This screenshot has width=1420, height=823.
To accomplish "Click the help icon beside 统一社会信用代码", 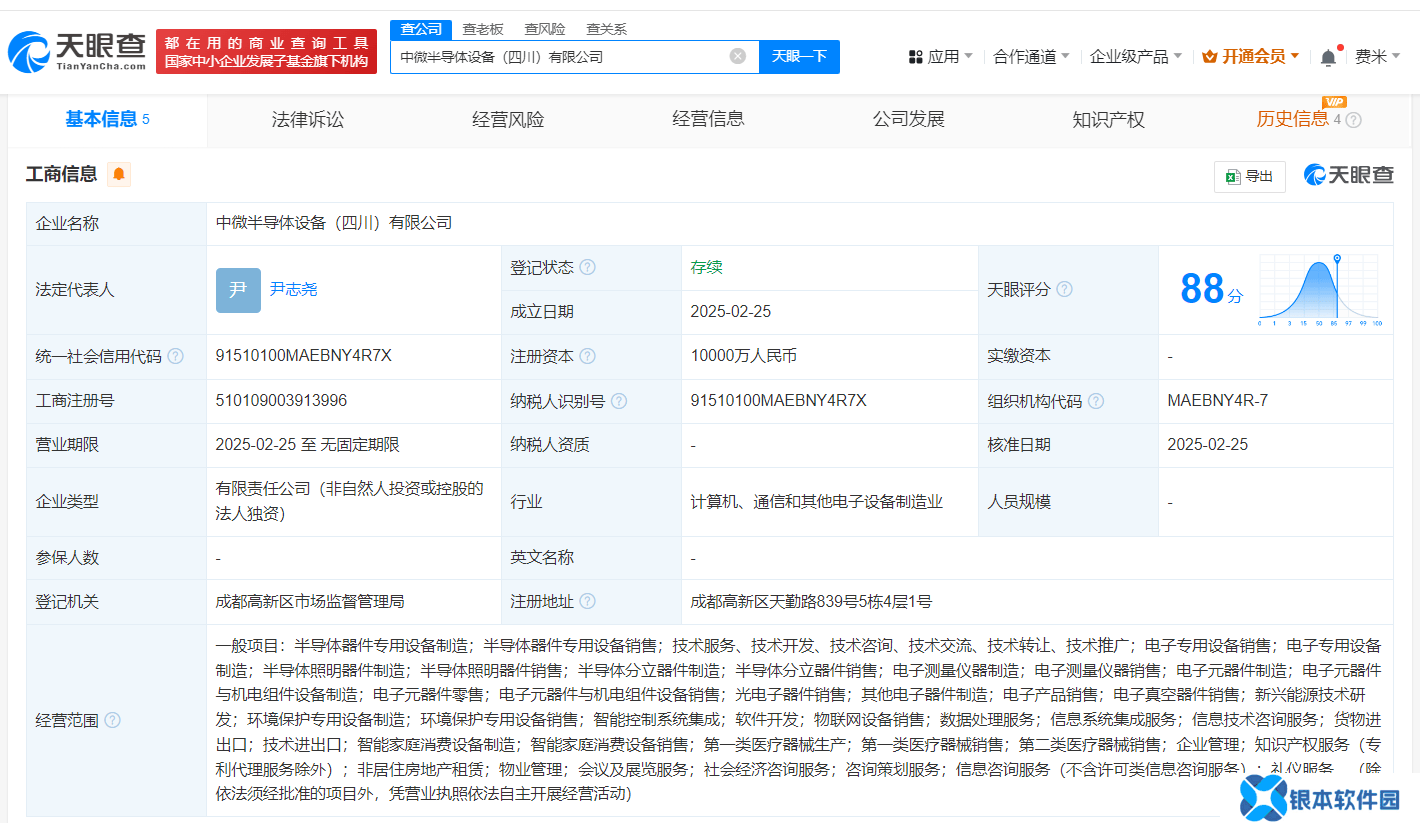I will [x=176, y=357].
